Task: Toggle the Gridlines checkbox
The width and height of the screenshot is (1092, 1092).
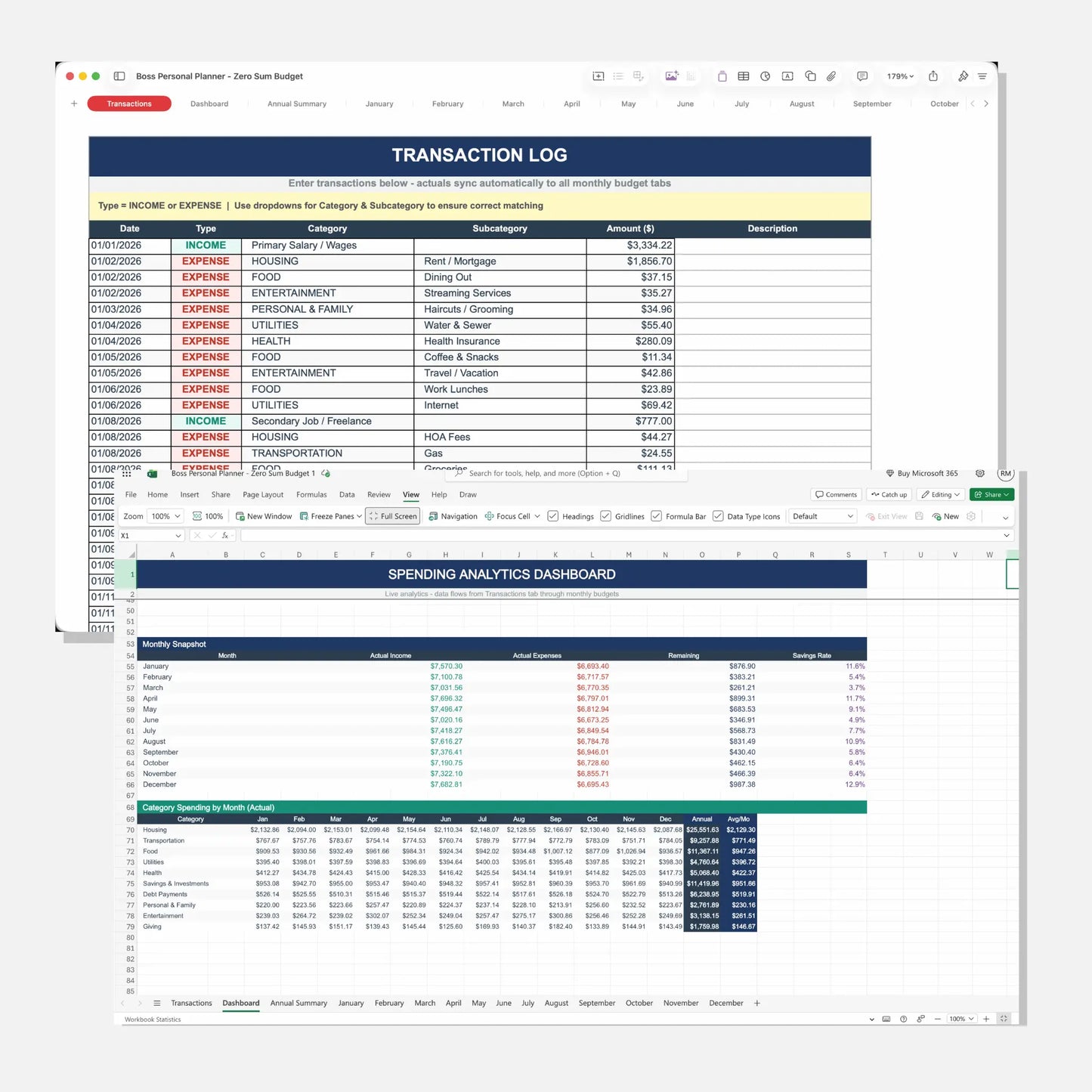Action: point(605,516)
